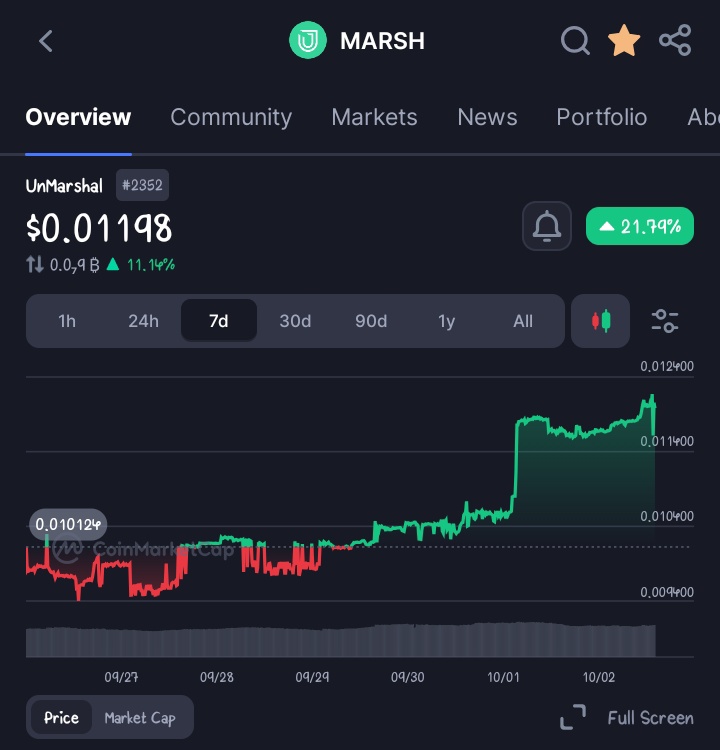The width and height of the screenshot is (720, 750).
Task: Tap the 09/30 date label
Action: tap(408, 677)
